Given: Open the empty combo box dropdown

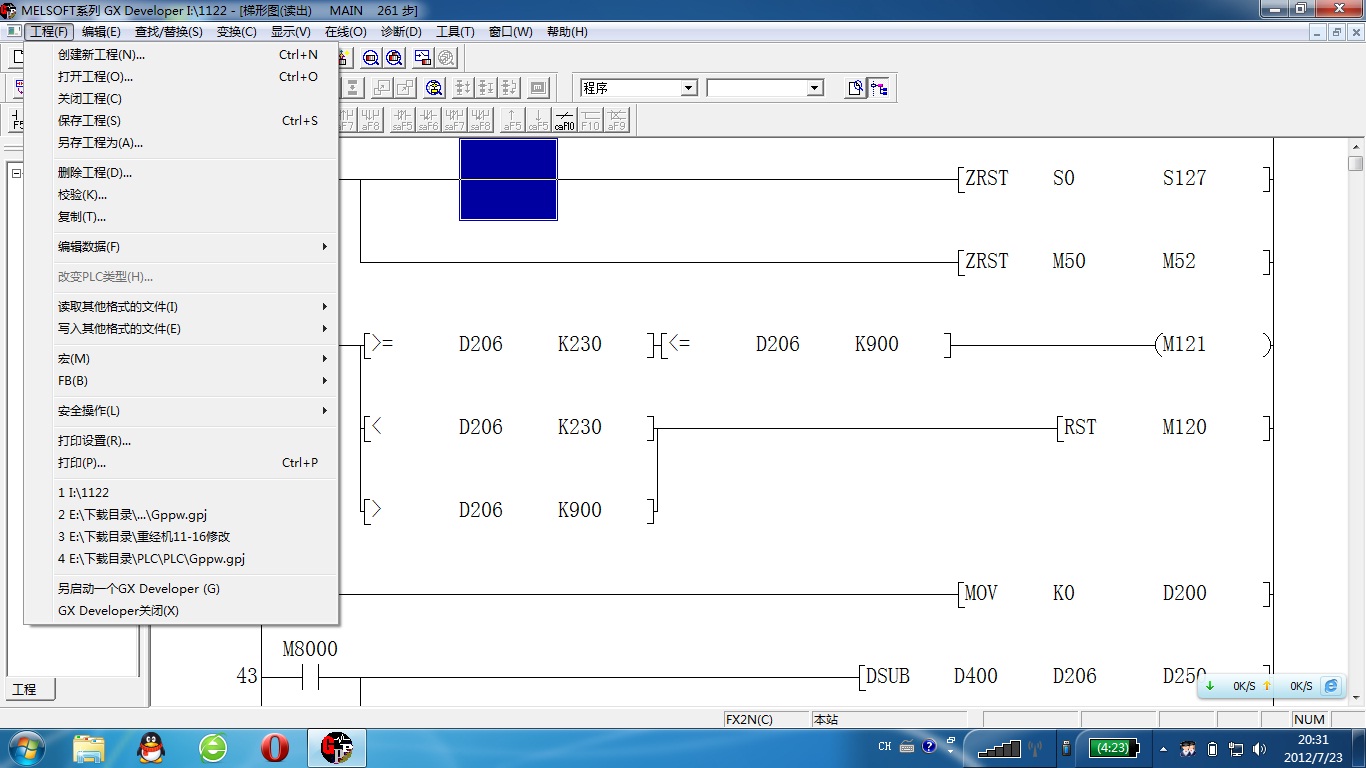Looking at the screenshot, I should pos(814,88).
